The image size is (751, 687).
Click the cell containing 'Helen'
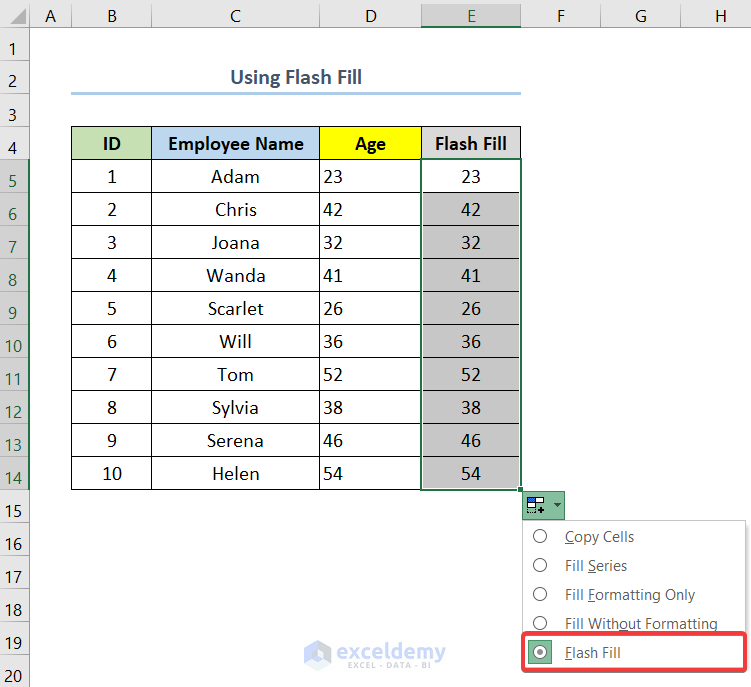[235, 473]
